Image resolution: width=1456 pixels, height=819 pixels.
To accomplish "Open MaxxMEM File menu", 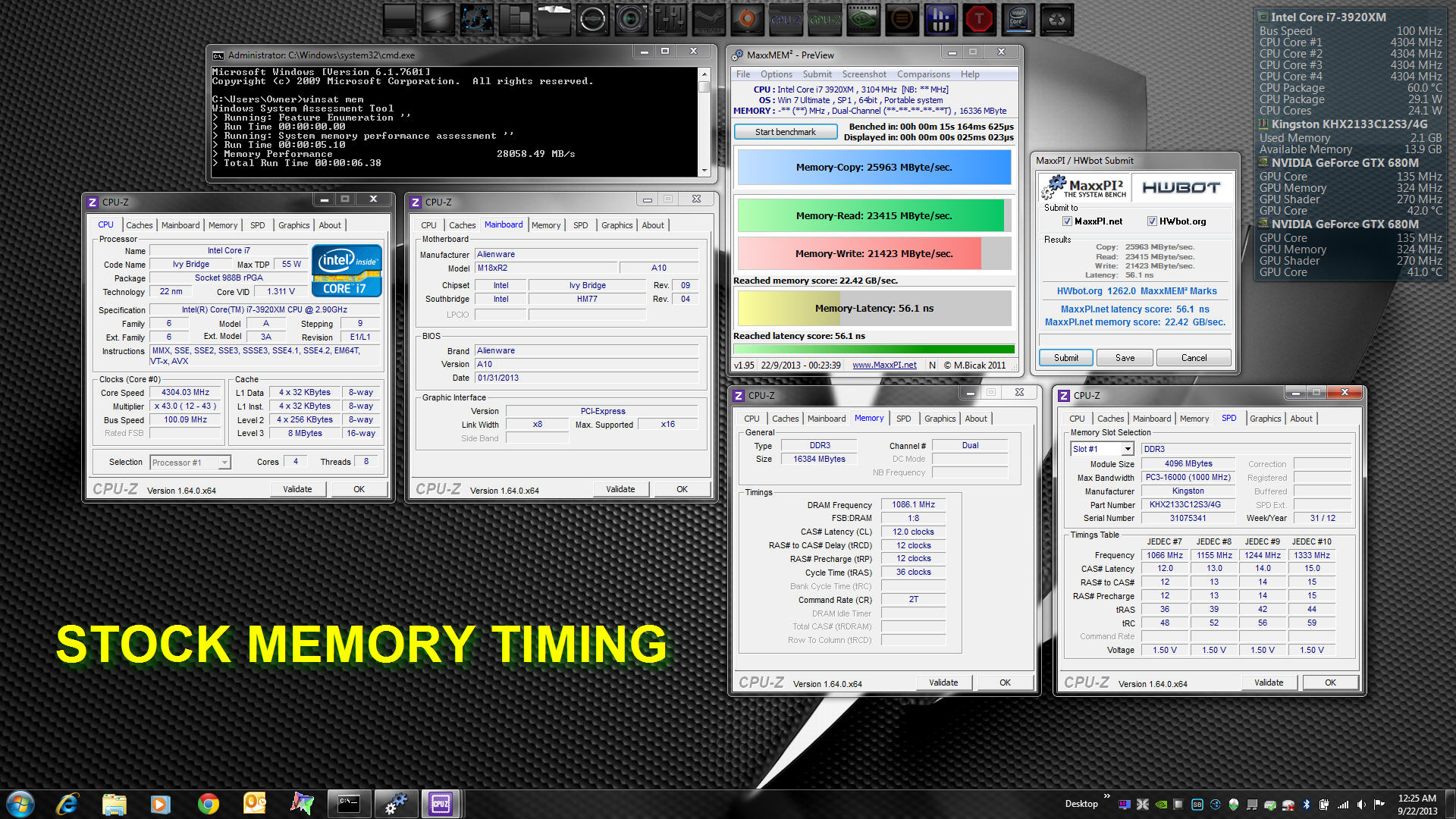I will [x=742, y=74].
